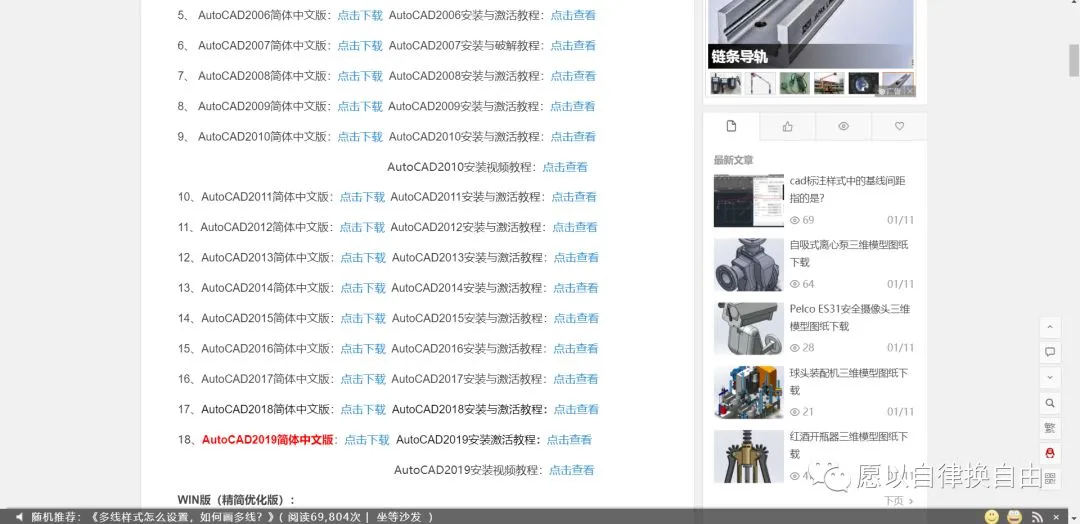Switch to the eye most-viewed tab
This screenshot has height=524, width=1080.
[x=843, y=126]
